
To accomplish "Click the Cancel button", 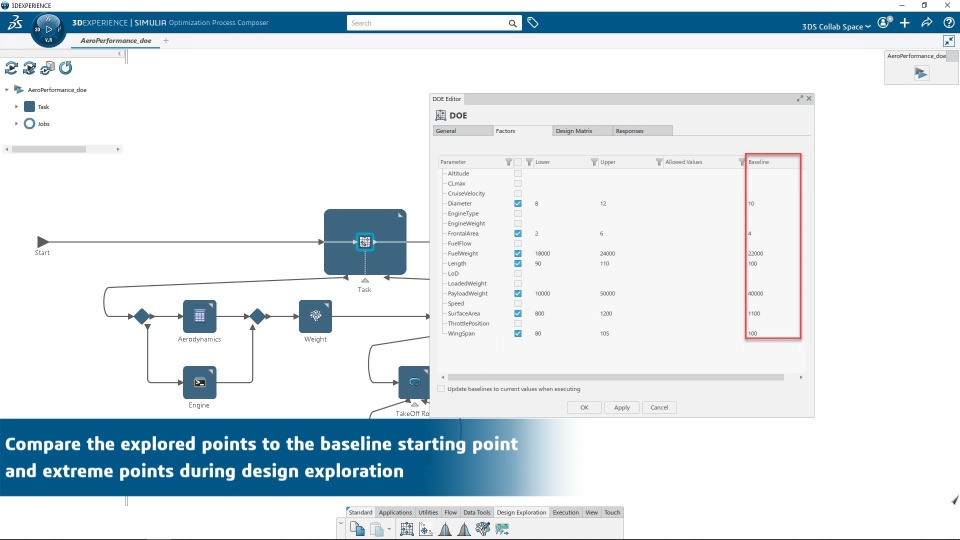I will point(659,408).
